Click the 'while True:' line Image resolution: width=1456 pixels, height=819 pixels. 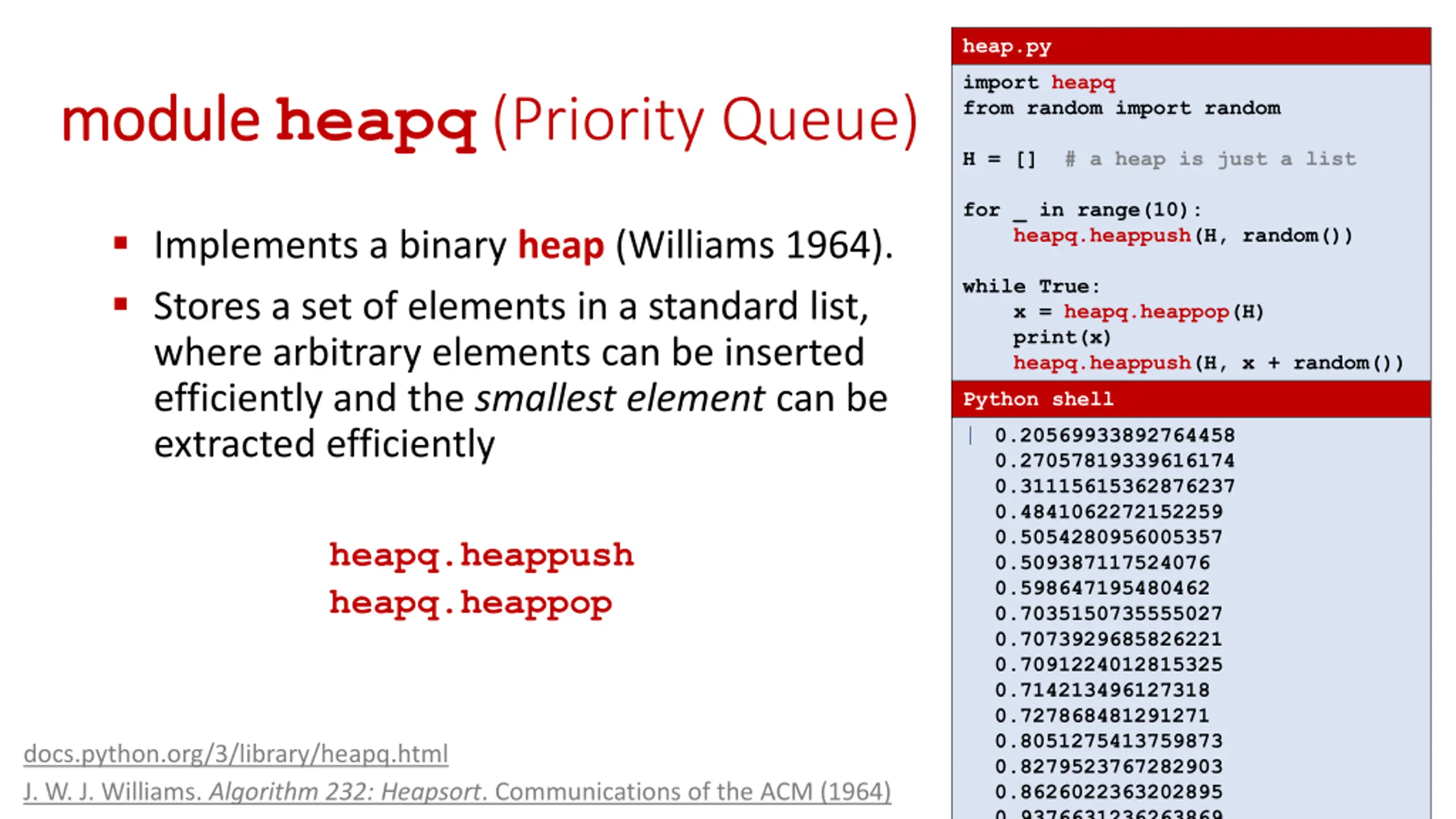pos(1032,287)
